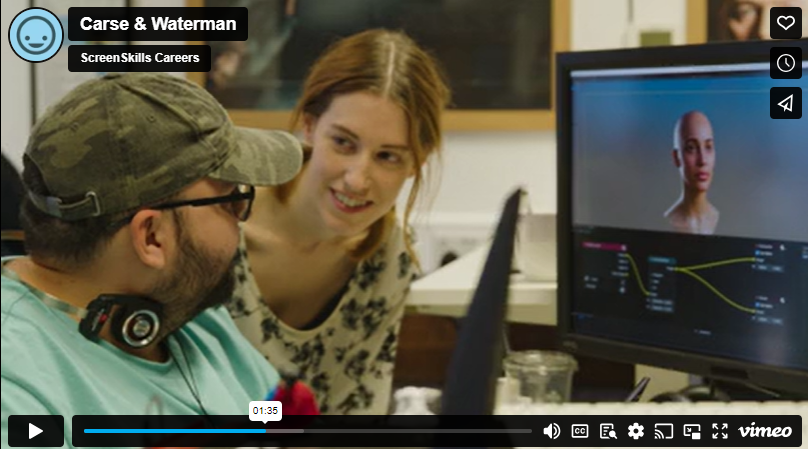The width and height of the screenshot is (808, 449).
Task: Enter fullscreen mode
Action: tap(719, 431)
